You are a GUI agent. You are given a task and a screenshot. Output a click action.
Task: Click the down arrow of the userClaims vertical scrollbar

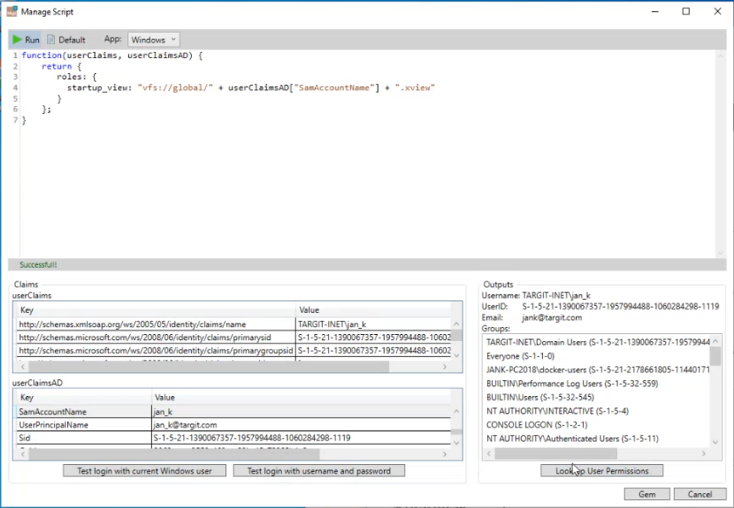[x=456, y=356]
